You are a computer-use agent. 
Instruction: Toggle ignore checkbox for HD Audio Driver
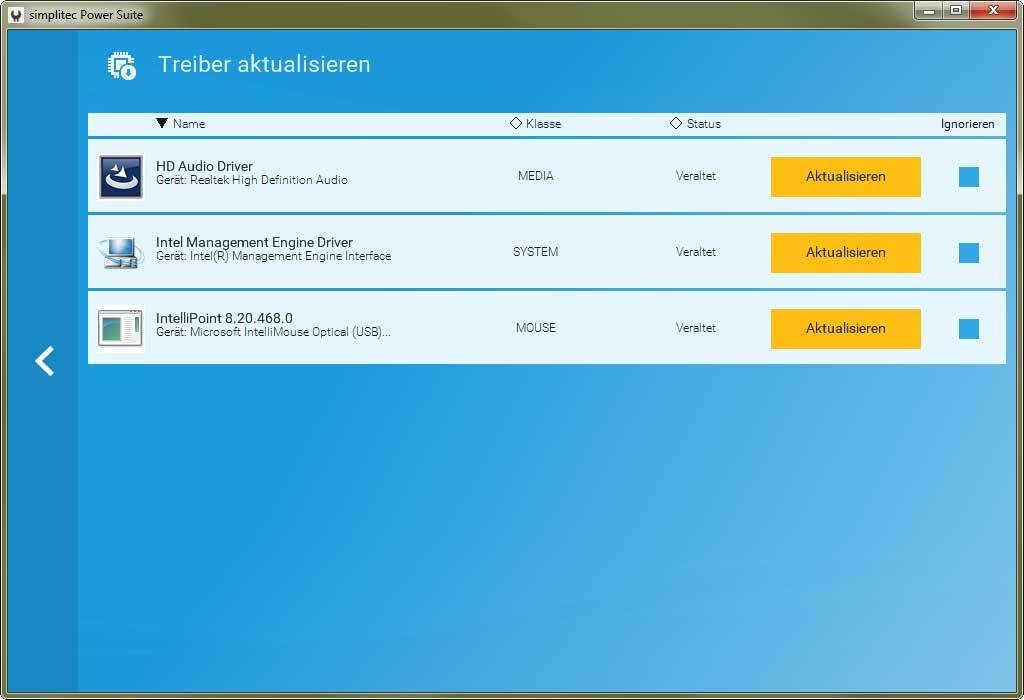968,176
